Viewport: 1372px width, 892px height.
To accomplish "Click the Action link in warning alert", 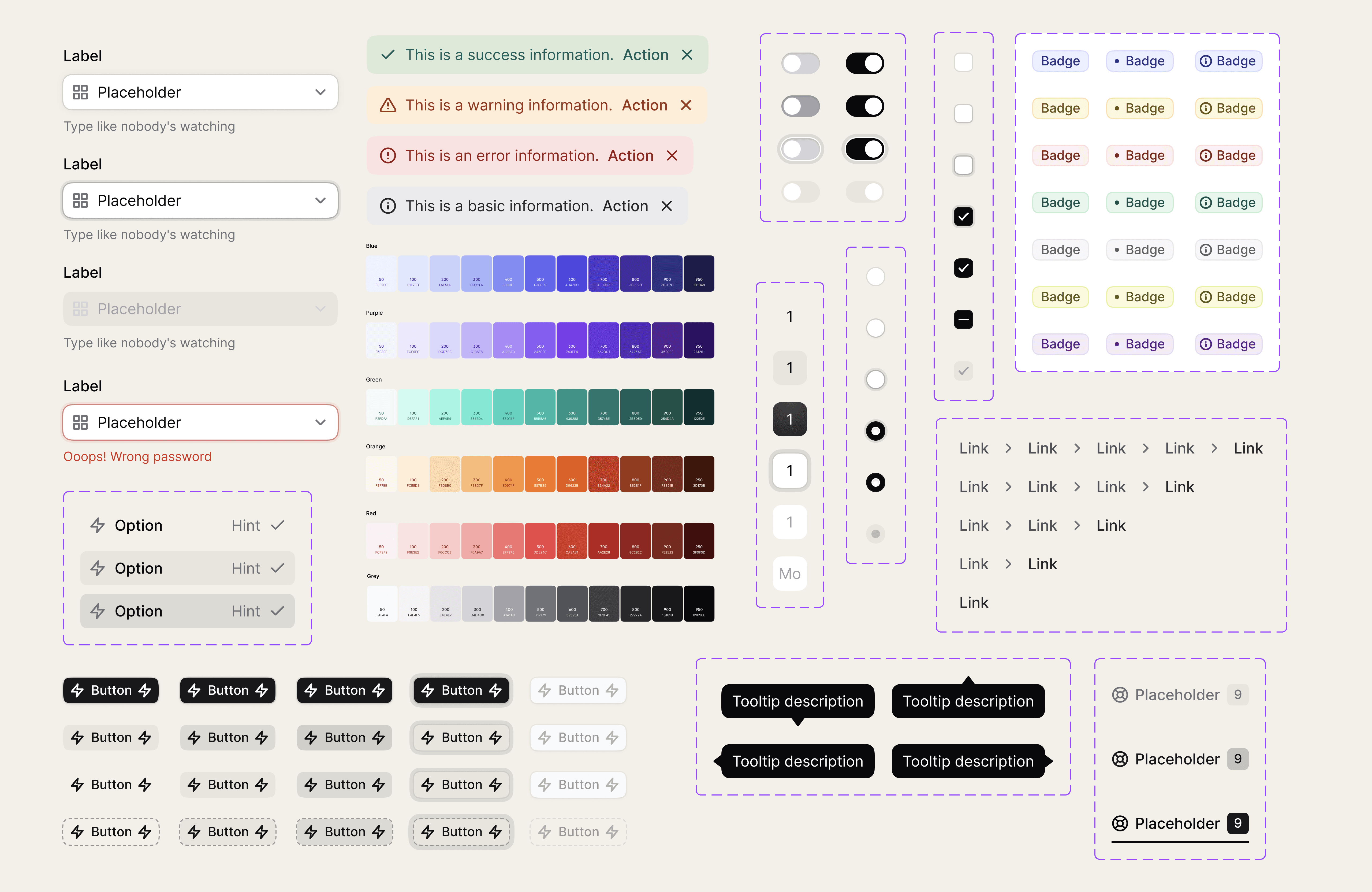I will pyautogui.click(x=644, y=105).
